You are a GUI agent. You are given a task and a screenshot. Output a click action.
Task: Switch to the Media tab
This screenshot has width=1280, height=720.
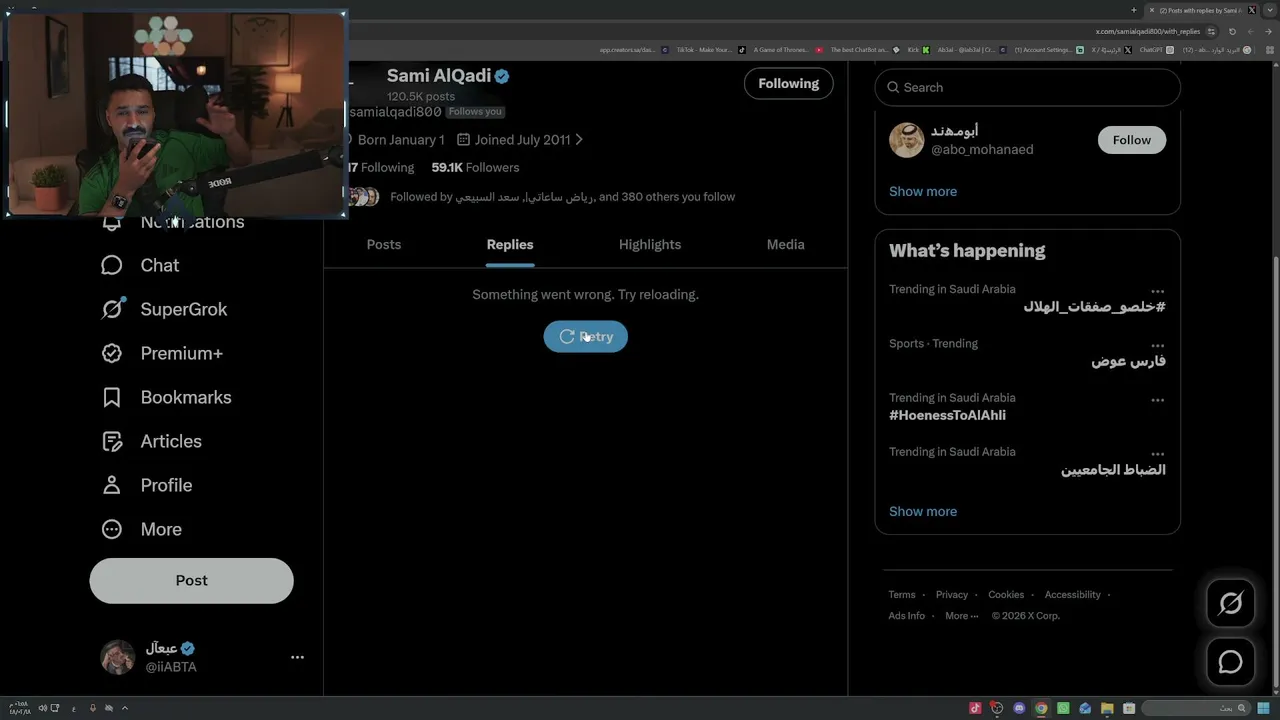[786, 244]
